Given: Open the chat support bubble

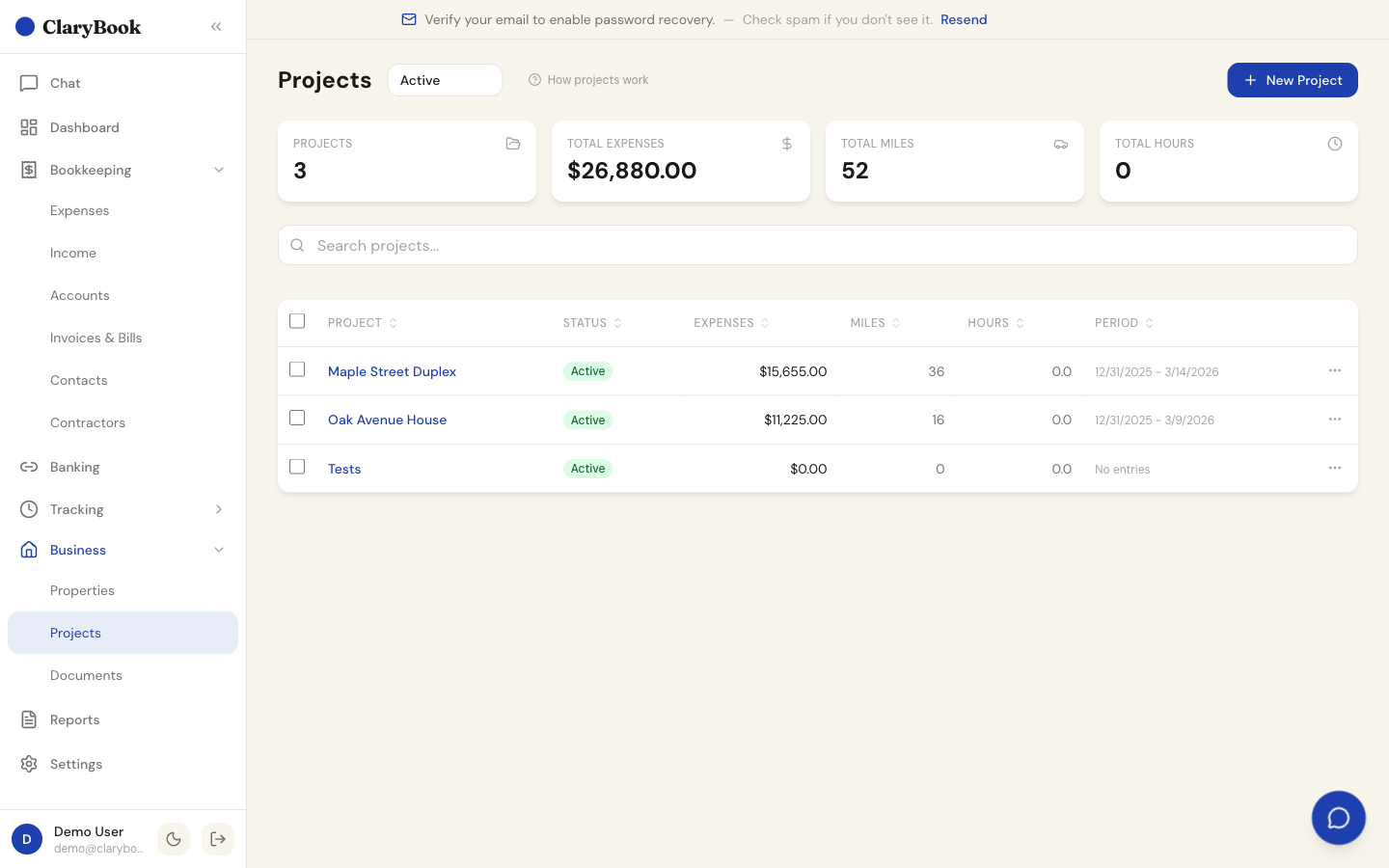Looking at the screenshot, I should (x=1339, y=818).
